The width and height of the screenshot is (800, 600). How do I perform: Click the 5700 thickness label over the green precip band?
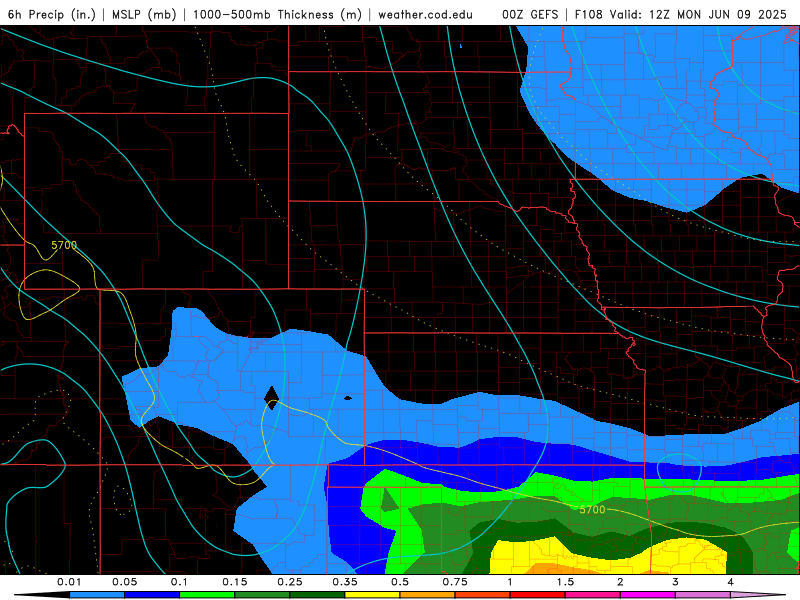[x=592, y=509]
